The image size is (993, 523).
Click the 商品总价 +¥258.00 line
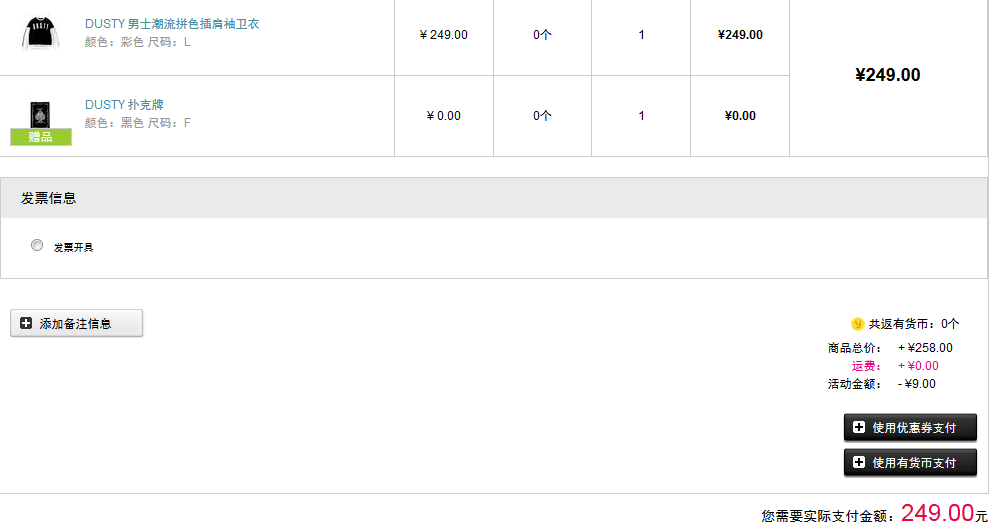click(890, 348)
